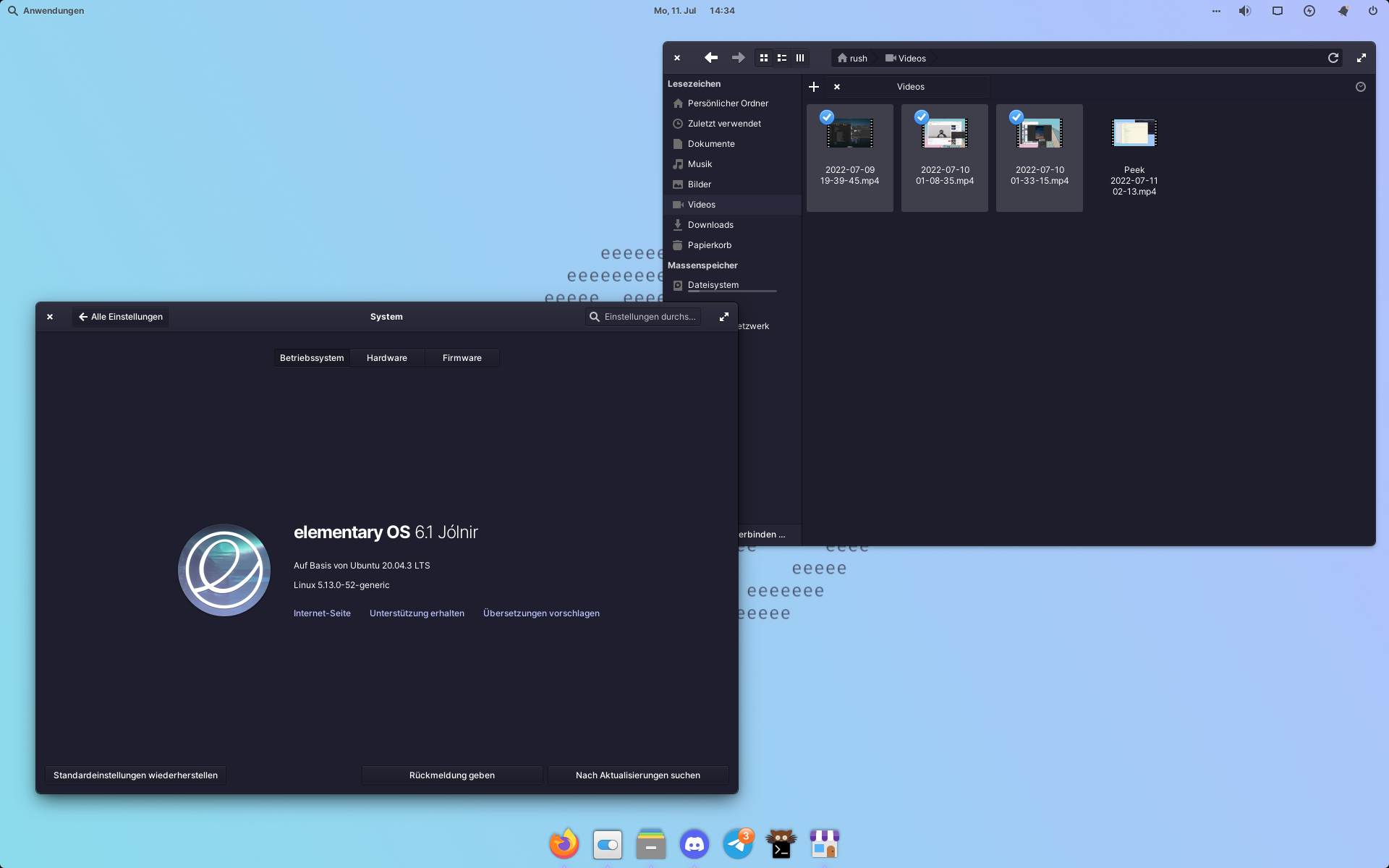The image size is (1389, 868).
Task: Click the rush home breadcrumb
Action: 852,59
